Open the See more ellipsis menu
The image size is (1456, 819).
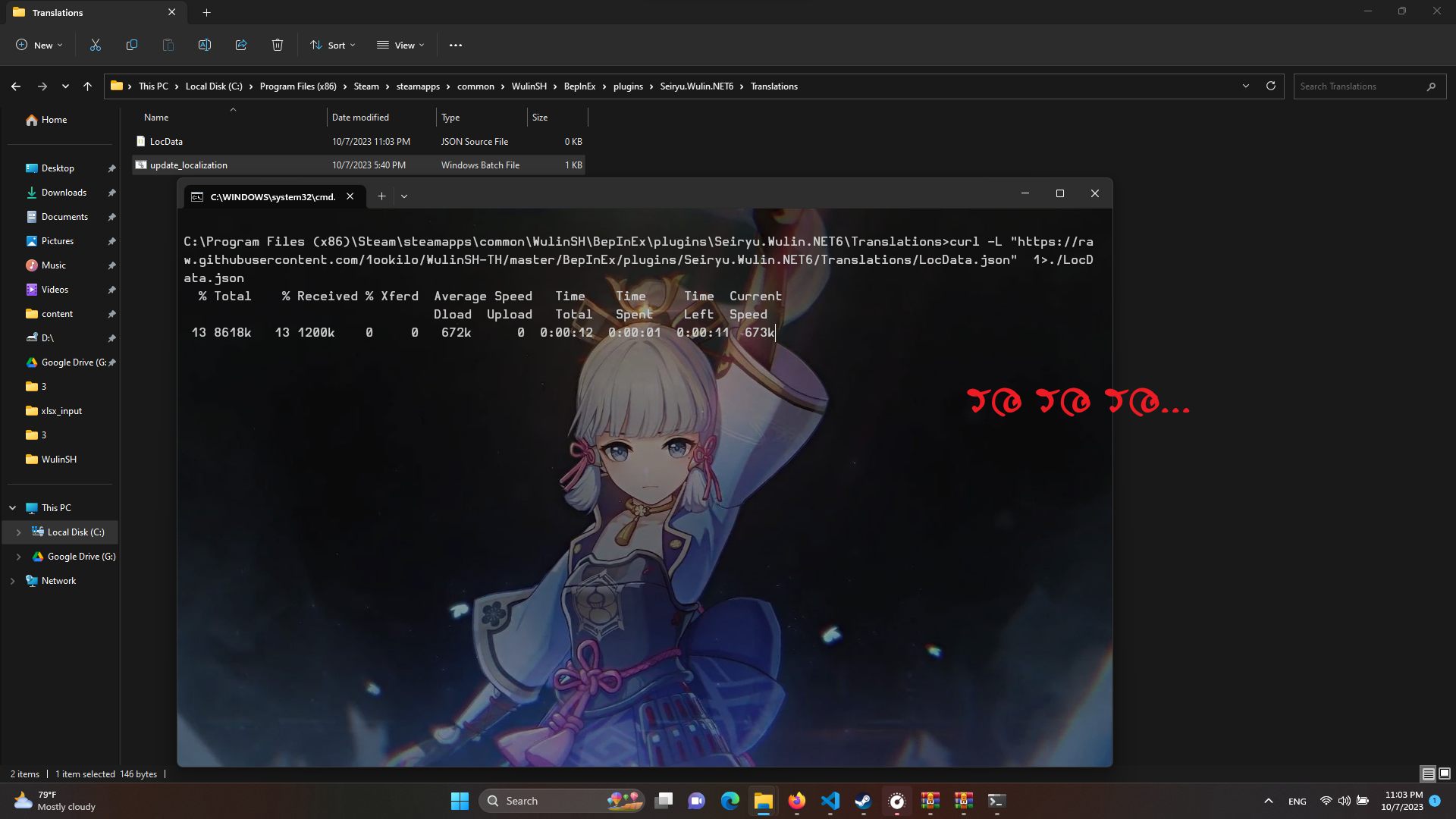[x=456, y=45]
